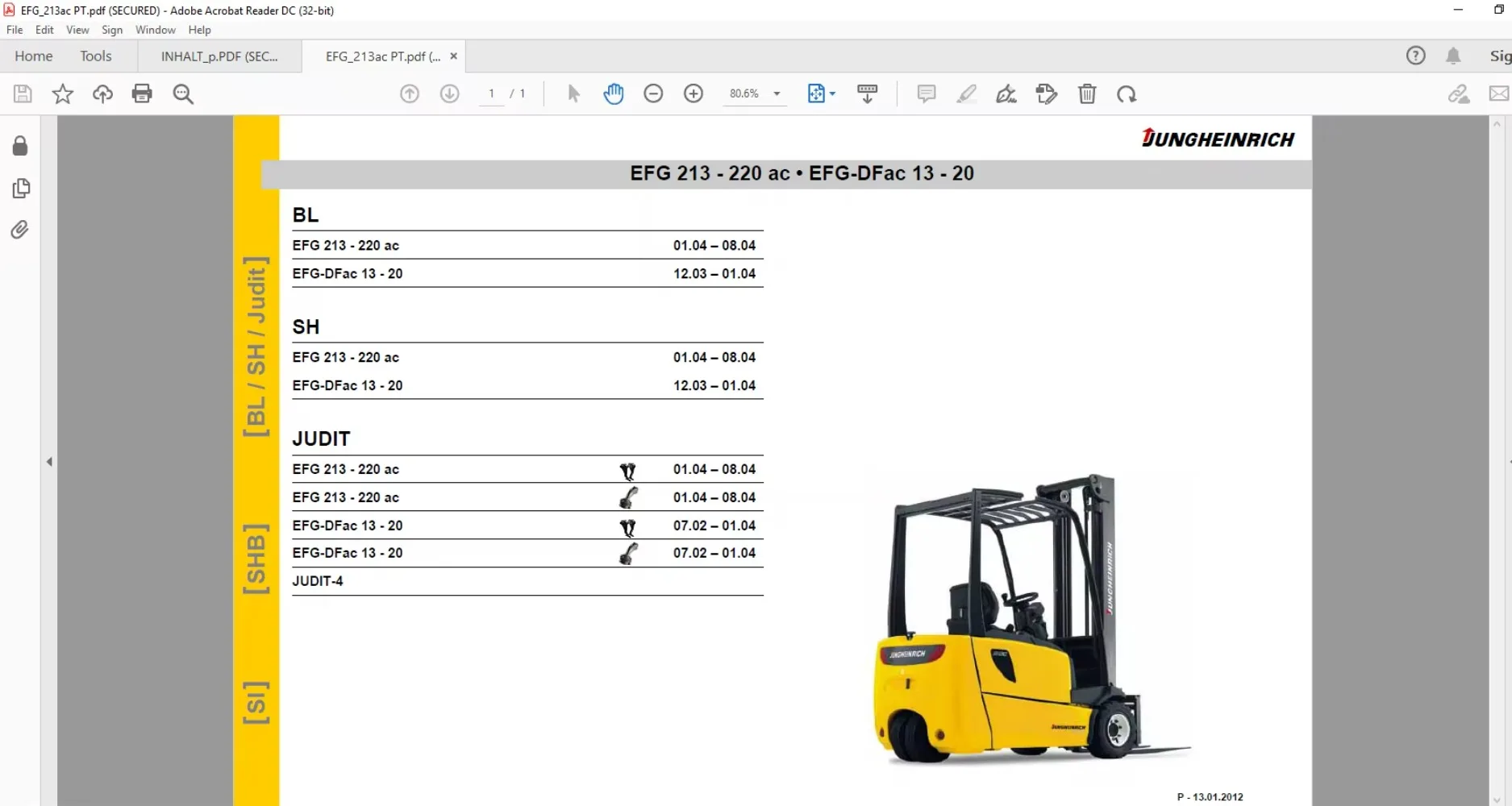Screen dimensions: 1512x806
Task: Click the stamp tool icon
Action: pyautogui.click(x=1047, y=94)
